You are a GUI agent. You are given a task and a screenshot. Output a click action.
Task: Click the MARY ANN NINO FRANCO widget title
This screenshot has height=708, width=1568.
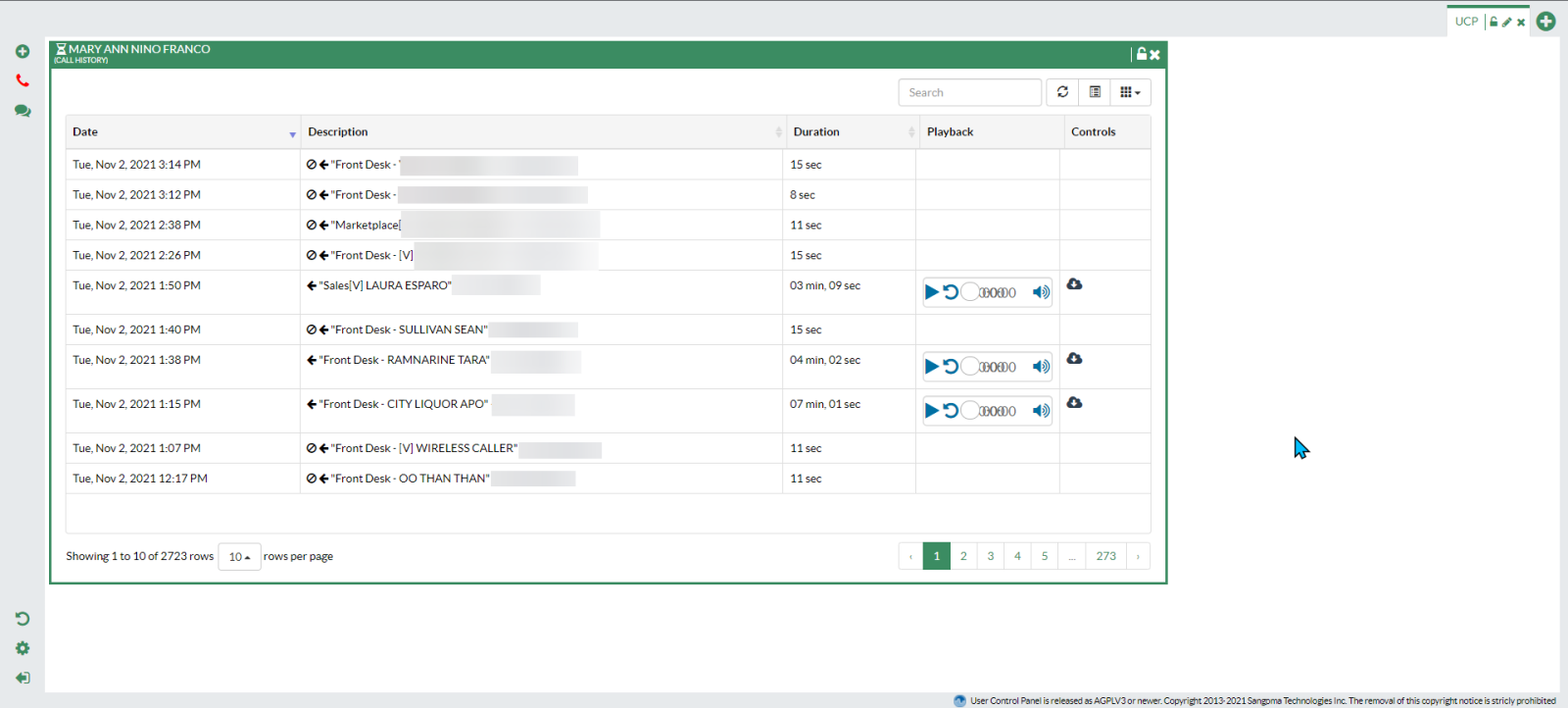point(139,49)
